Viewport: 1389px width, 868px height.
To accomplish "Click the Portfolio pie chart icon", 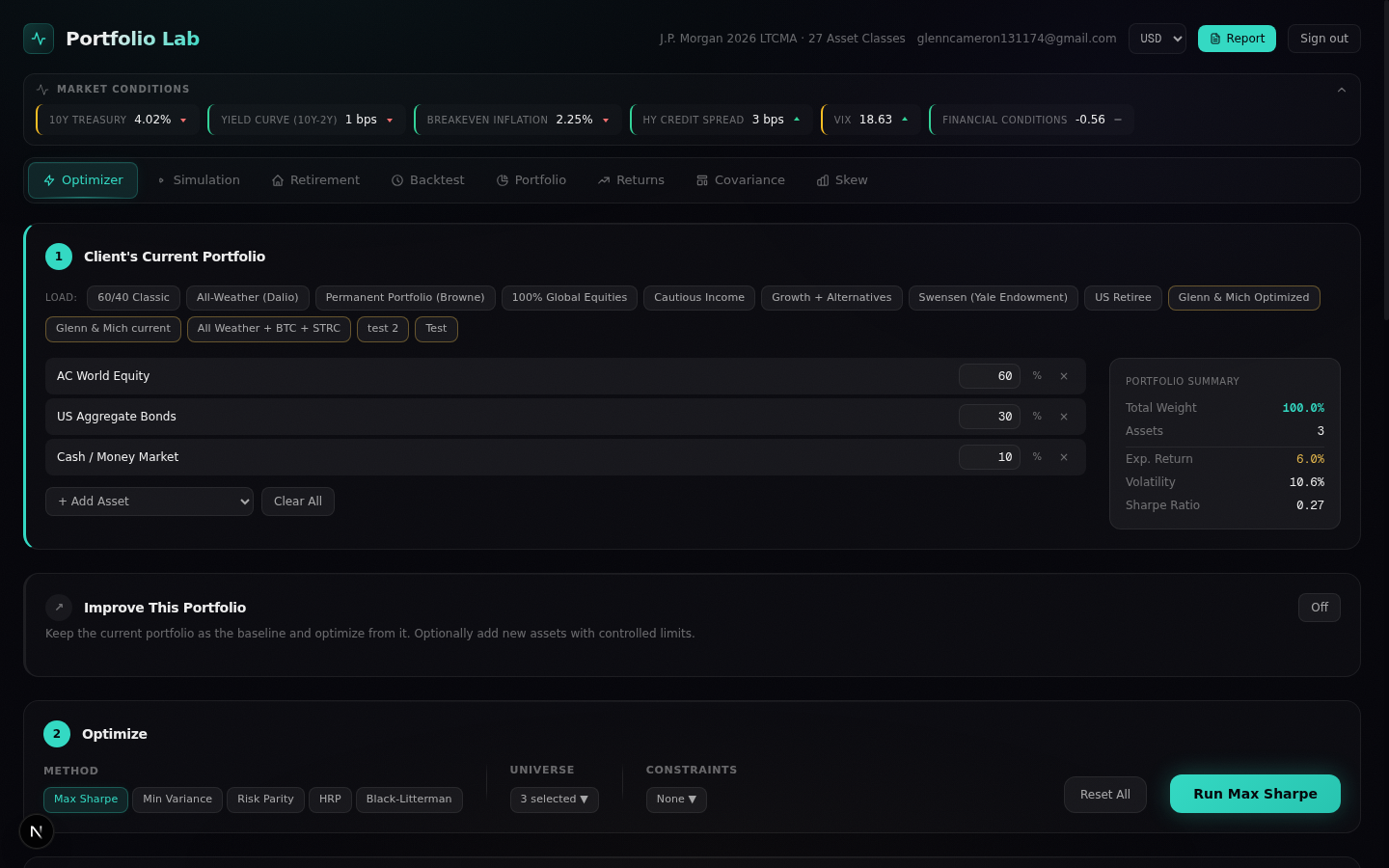I will (502, 180).
